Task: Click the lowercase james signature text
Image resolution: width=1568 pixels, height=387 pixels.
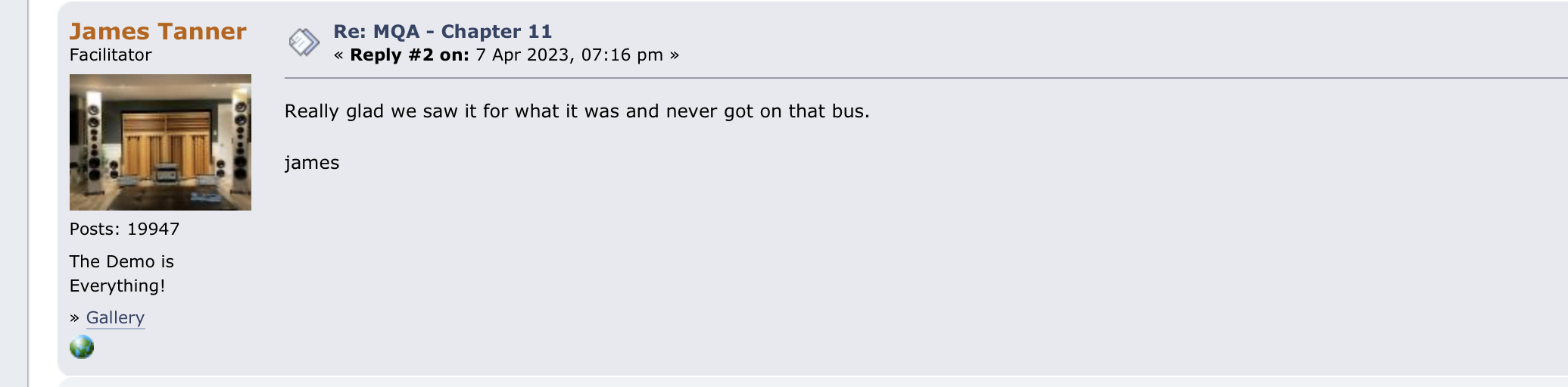Action: 312,163
